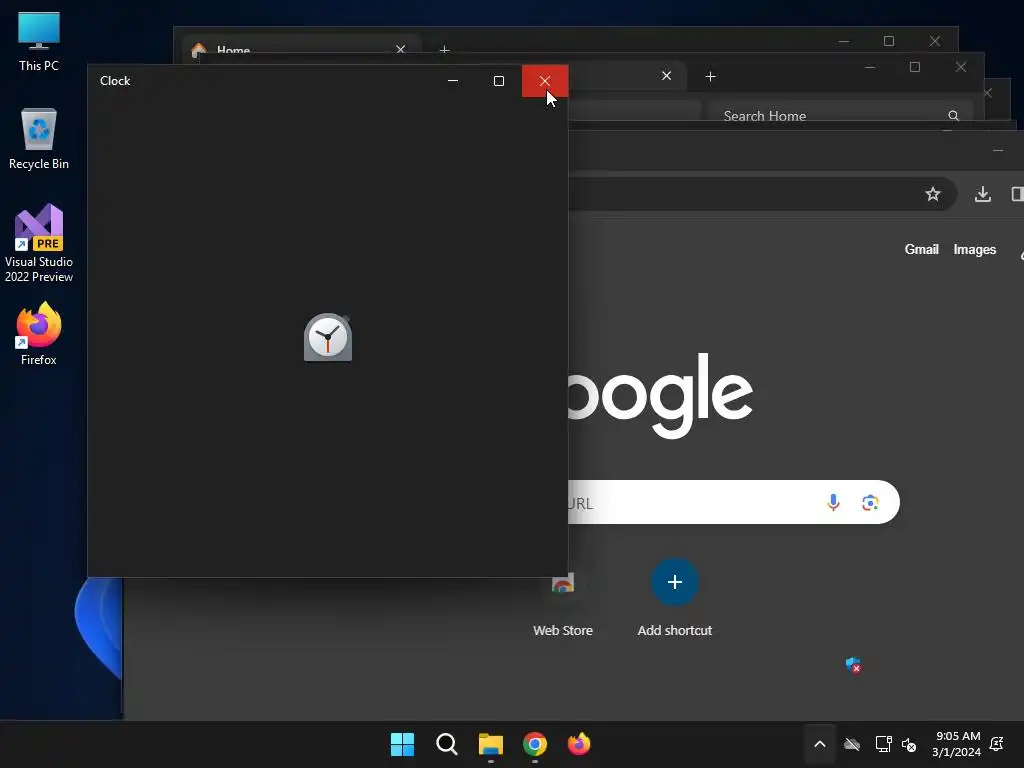Close the second File Explorer window
This screenshot has width=1024, height=768.
click(x=961, y=67)
